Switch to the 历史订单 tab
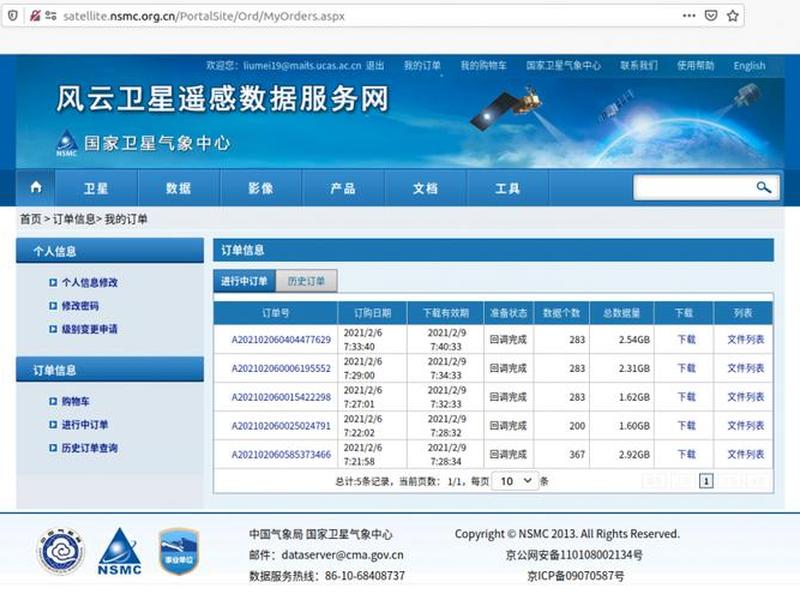The width and height of the screenshot is (800, 600). tap(306, 281)
